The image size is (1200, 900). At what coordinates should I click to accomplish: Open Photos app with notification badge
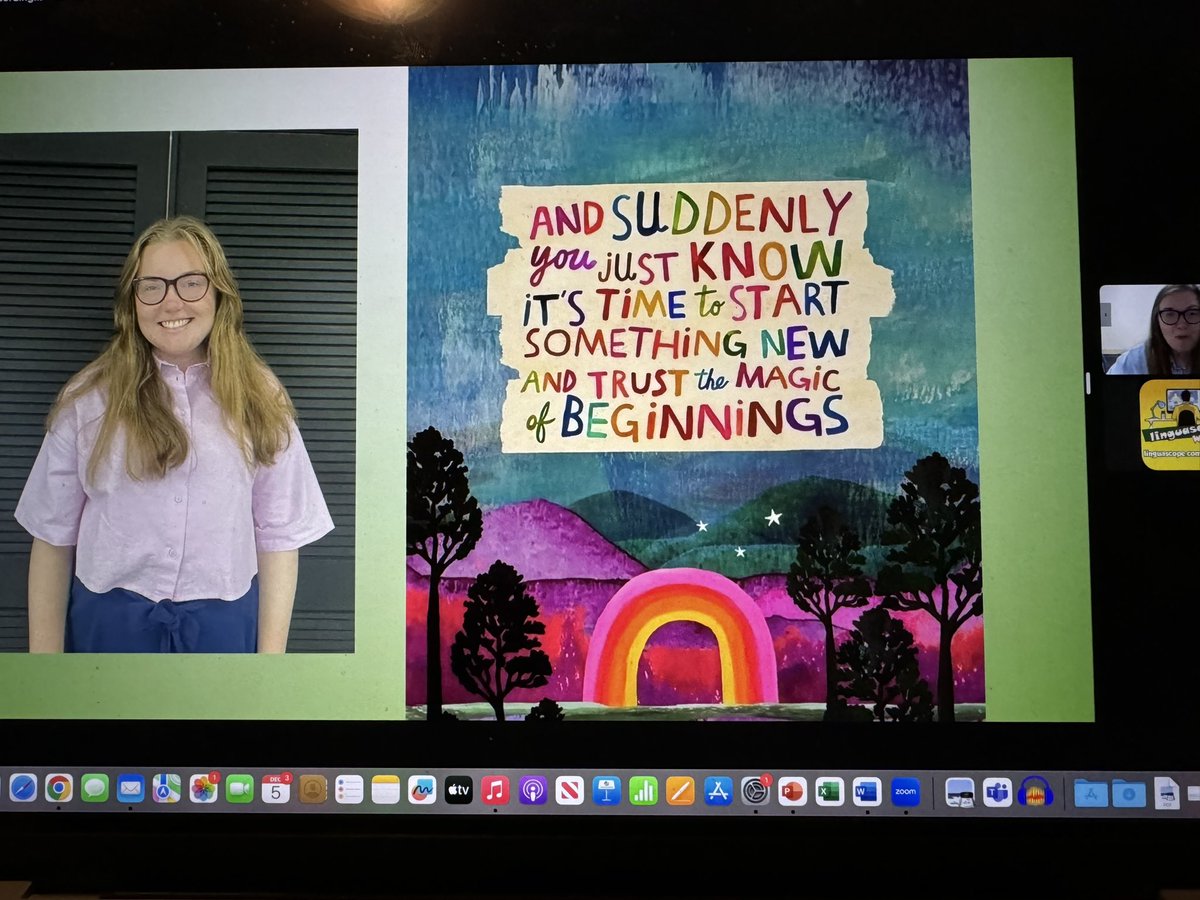[x=204, y=788]
